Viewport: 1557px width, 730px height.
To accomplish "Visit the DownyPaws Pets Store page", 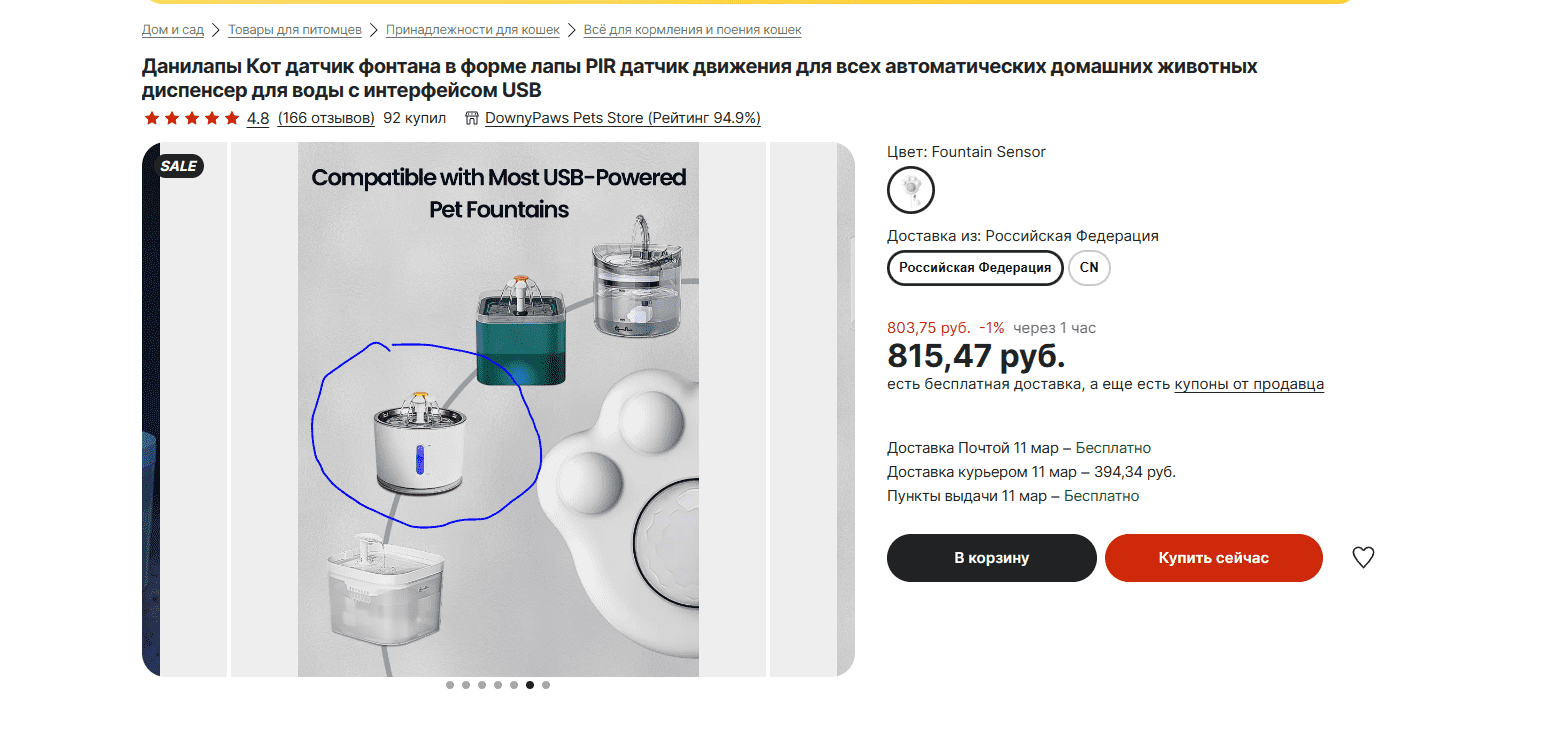I will click(622, 118).
